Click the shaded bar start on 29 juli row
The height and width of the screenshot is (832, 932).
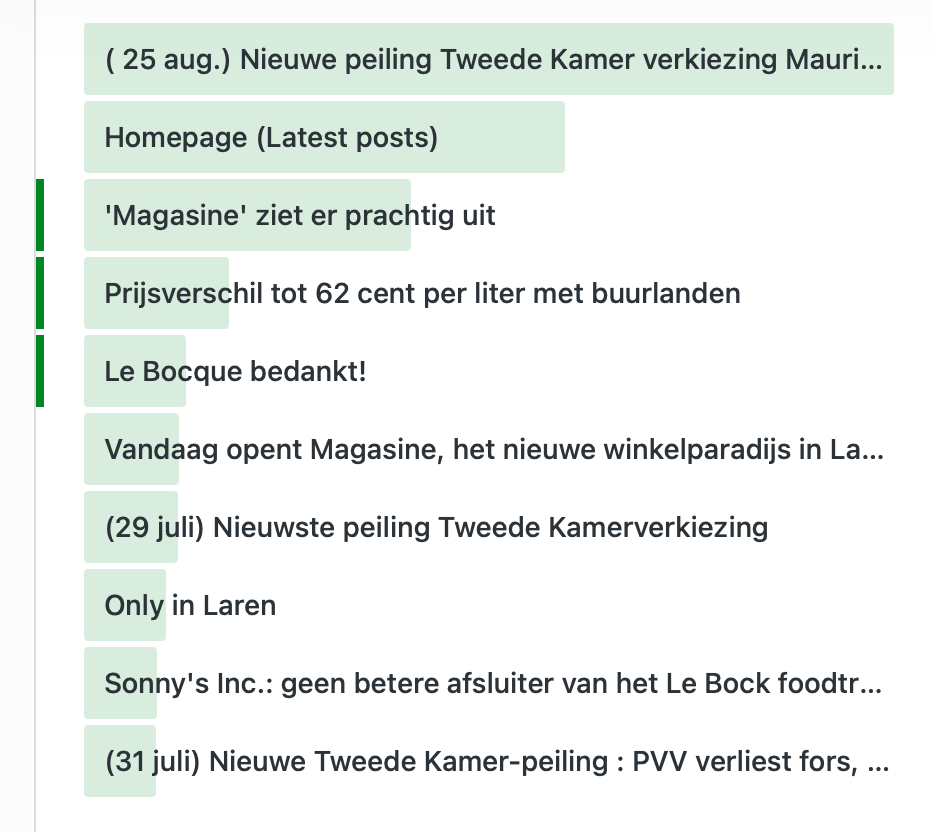point(94,527)
